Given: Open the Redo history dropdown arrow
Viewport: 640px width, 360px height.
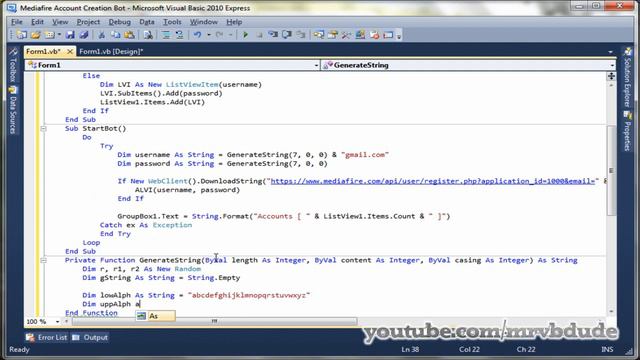Looking at the screenshot, I should (x=231, y=35).
